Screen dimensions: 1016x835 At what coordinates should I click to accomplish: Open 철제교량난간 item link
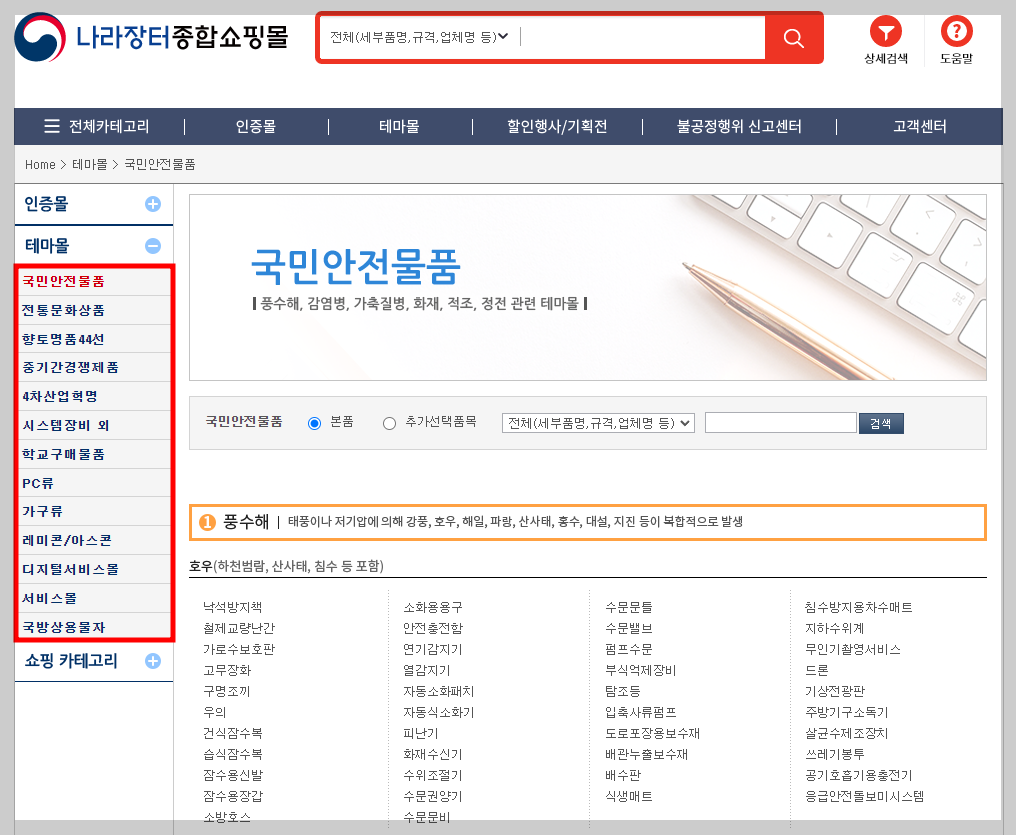click(x=239, y=628)
